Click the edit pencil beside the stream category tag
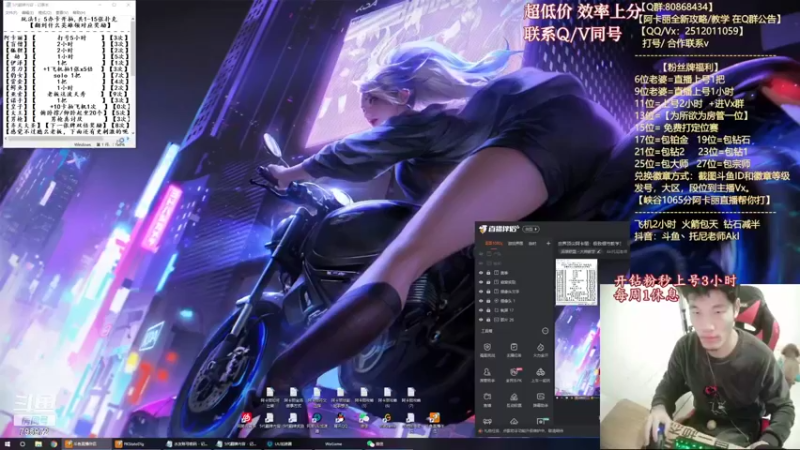Image resolution: width=800 pixels, height=450 pixels. (599, 252)
